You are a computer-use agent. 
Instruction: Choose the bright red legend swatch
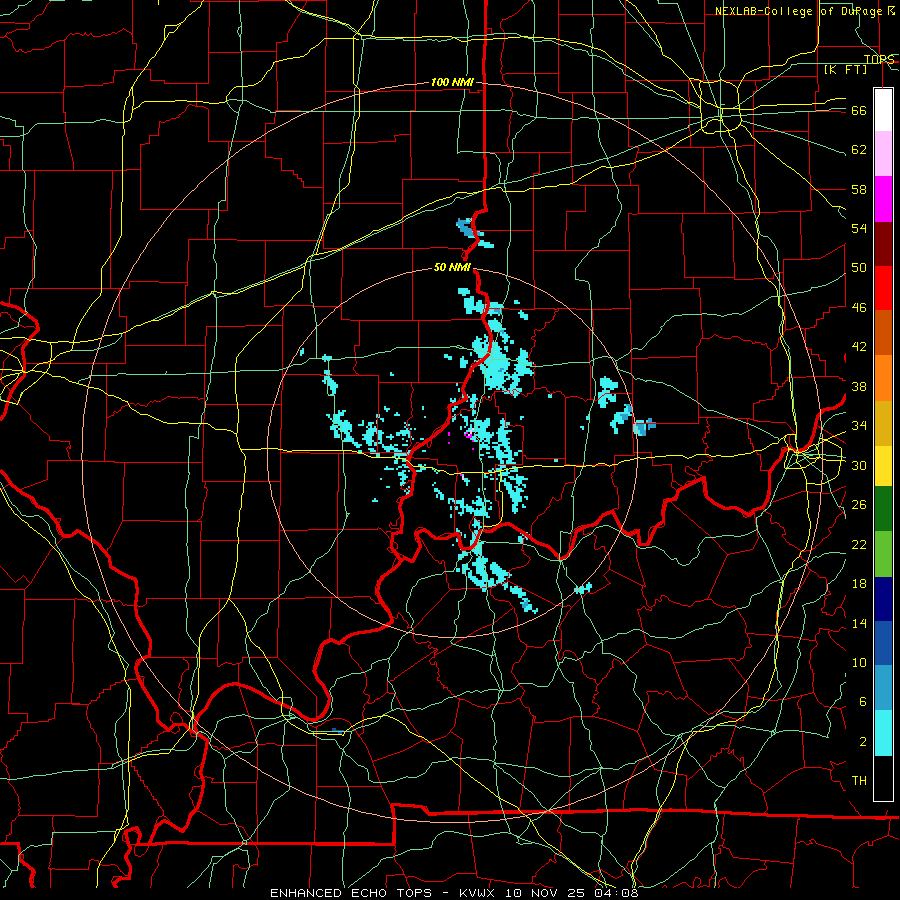coord(883,288)
